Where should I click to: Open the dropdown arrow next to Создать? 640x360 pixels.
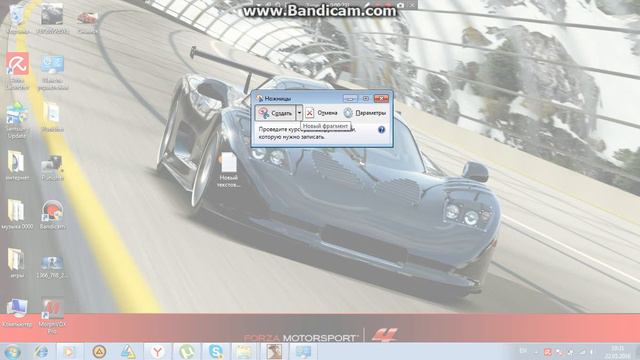299,113
